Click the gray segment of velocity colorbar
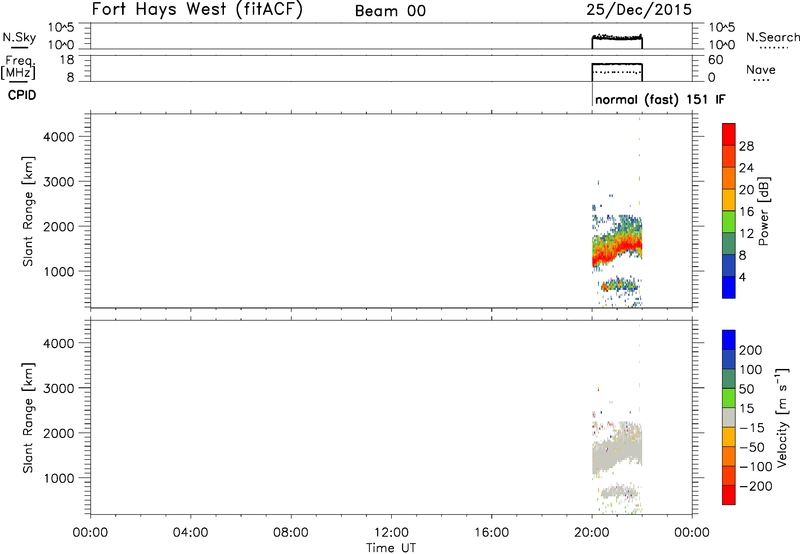This screenshot has width=800, height=554. (x=729, y=417)
